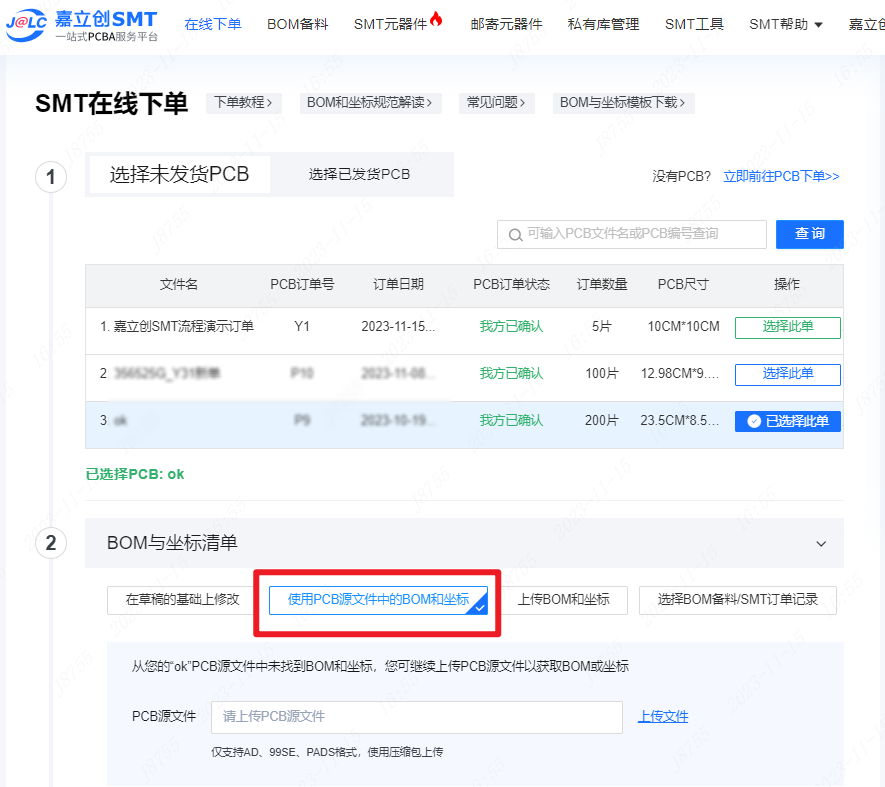The image size is (885, 787).
Task: Click step 1 circle number marker
Action: [x=51, y=178]
